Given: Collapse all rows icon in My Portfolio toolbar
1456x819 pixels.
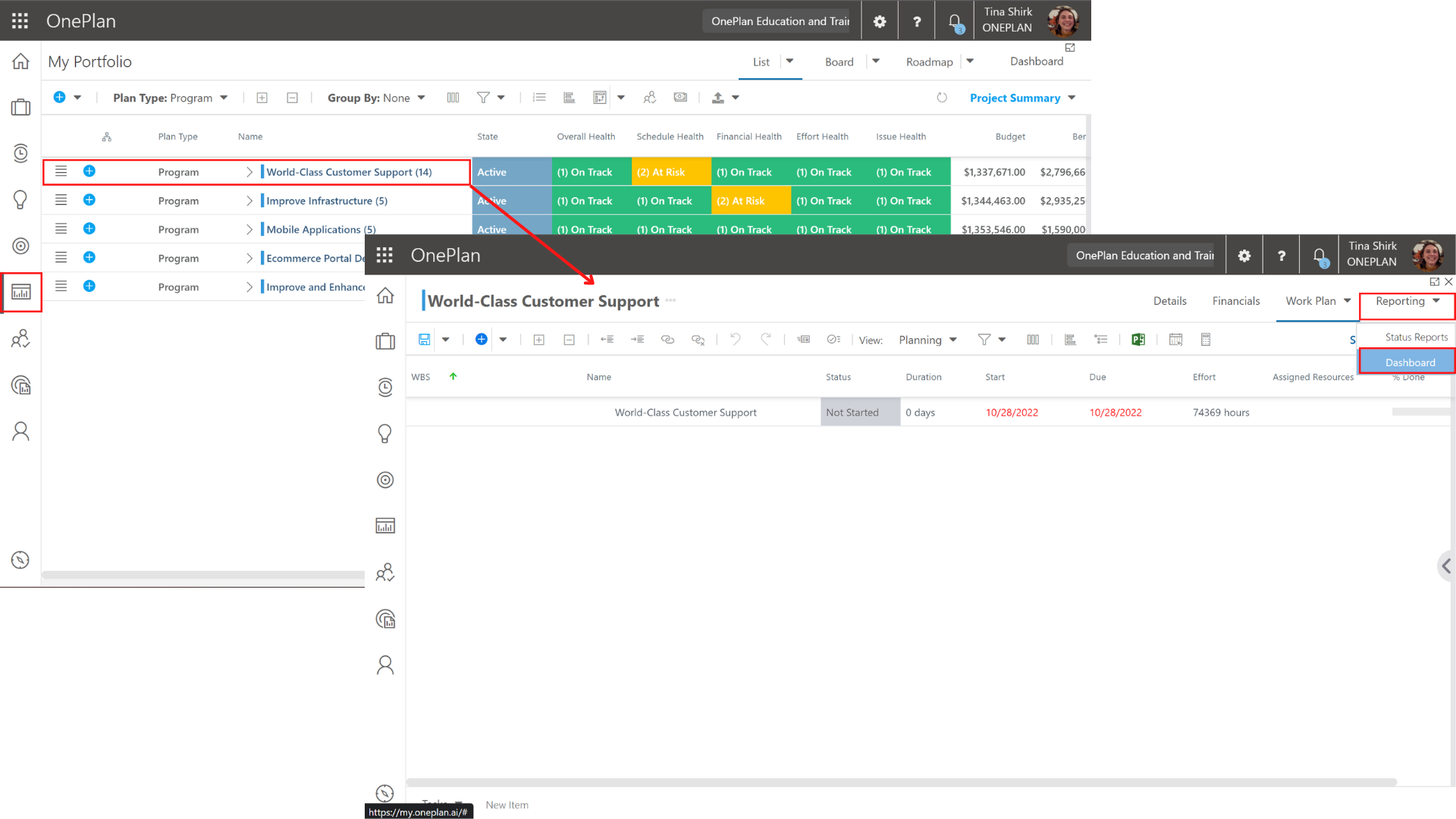Looking at the screenshot, I should pyautogui.click(x=293, y=98).
